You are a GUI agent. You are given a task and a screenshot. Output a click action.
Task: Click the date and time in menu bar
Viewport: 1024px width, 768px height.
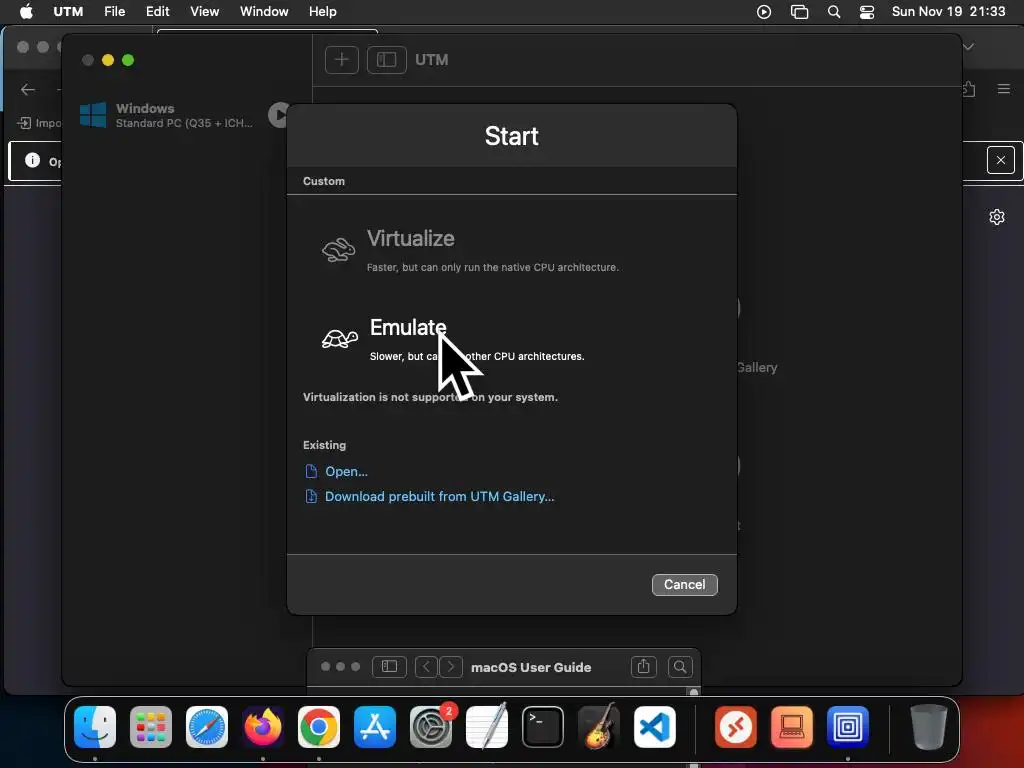(x=948, y=12)
